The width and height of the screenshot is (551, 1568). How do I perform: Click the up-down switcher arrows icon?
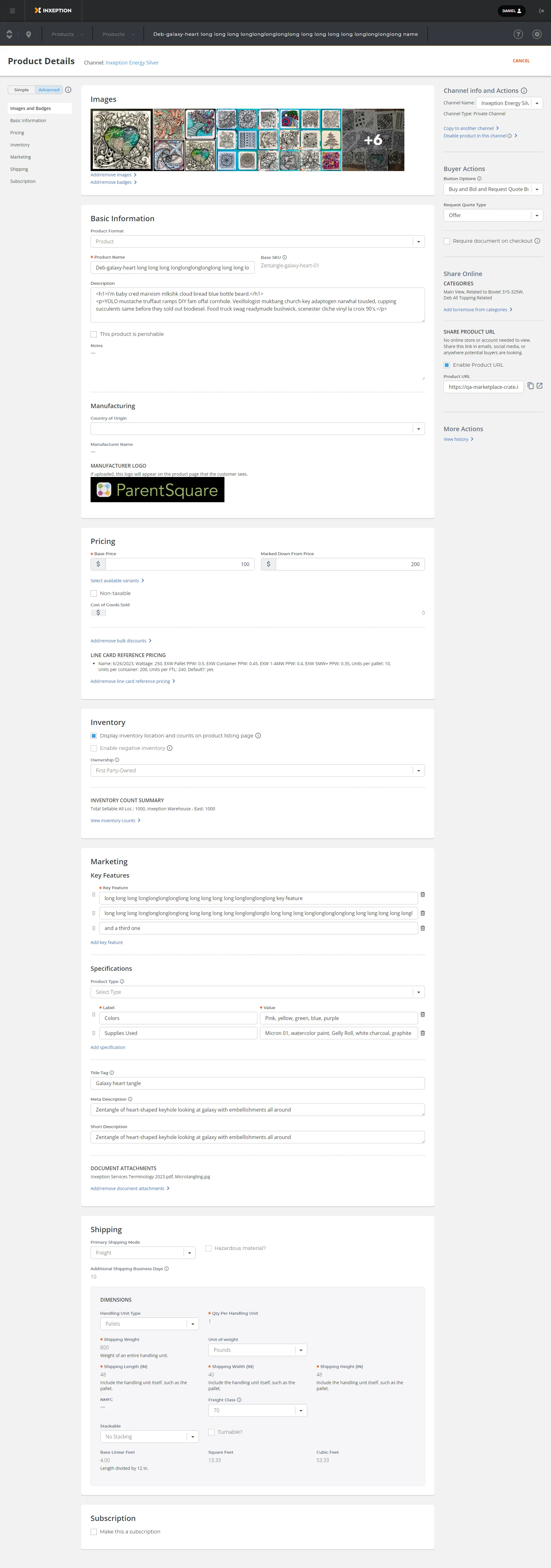[9, 34]
